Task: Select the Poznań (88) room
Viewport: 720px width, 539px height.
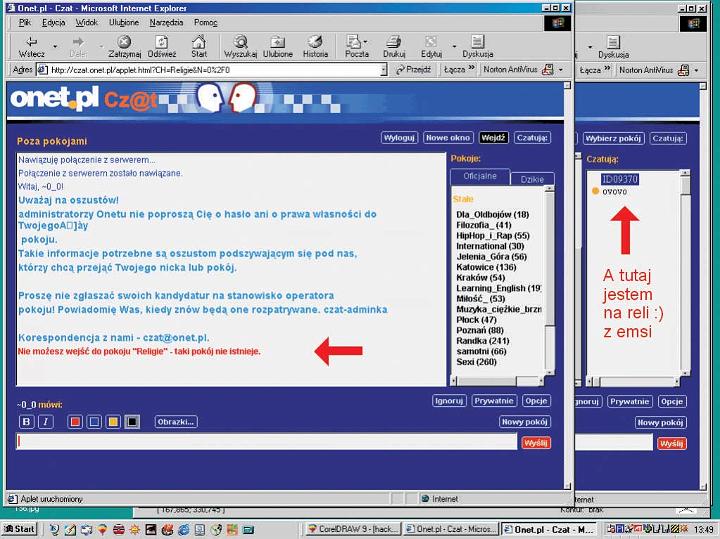Action: [480, 330]
